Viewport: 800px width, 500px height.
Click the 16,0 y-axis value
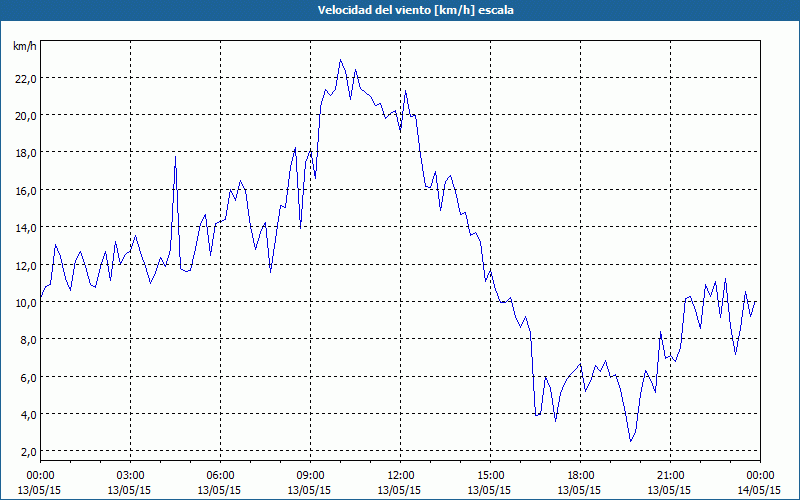pos(24,191)
